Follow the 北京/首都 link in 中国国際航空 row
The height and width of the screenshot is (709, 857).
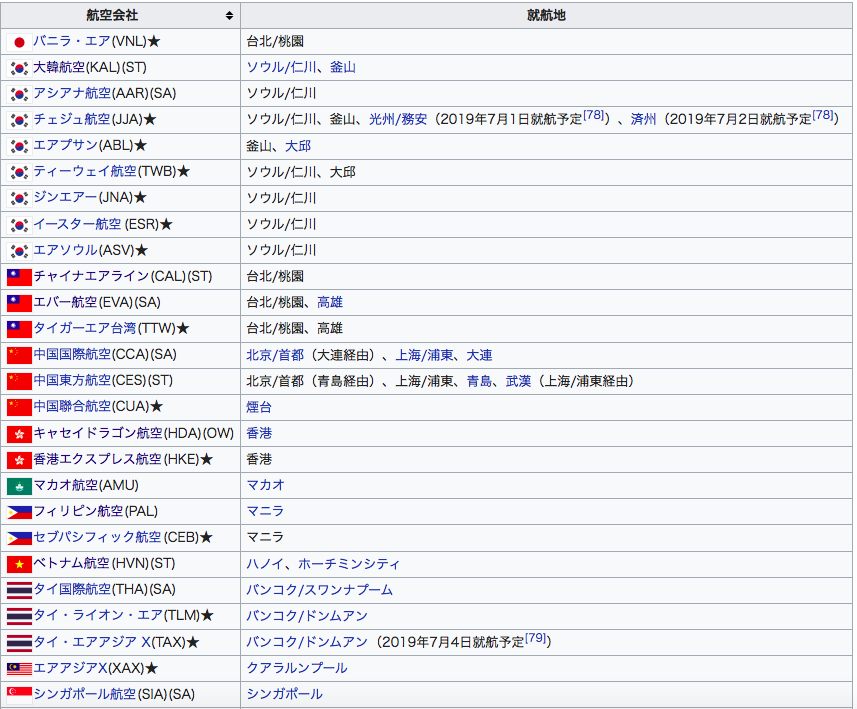[x=275, y=355]
